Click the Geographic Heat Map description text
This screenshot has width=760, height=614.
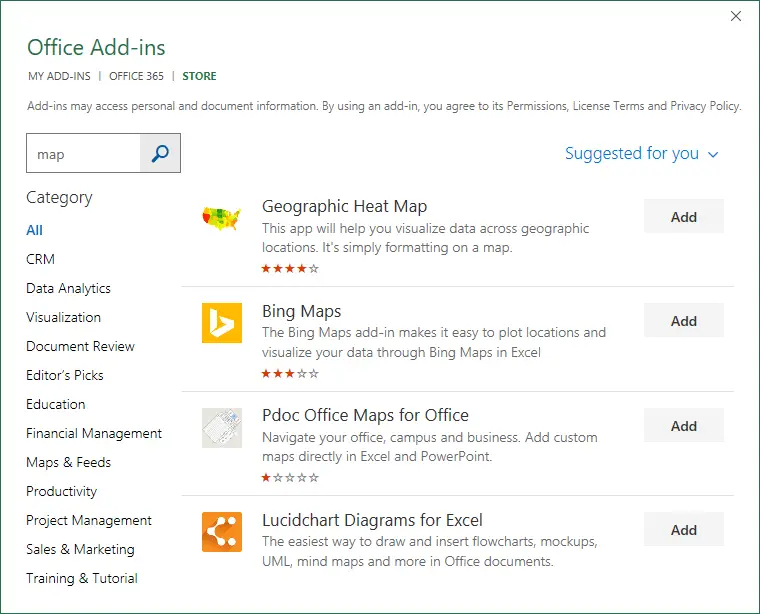pos(426,238)
